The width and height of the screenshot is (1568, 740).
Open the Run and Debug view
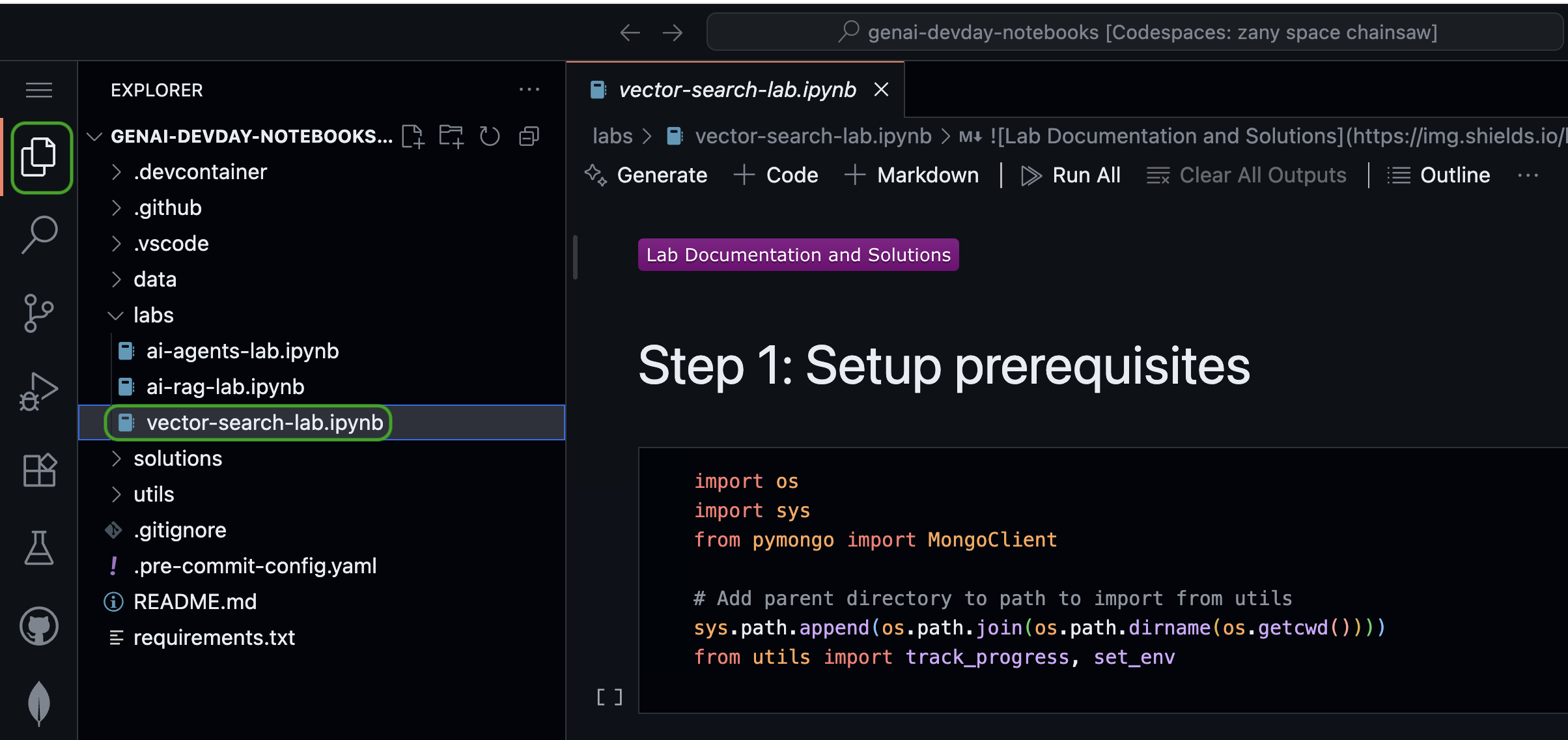click(x=39, y=391)
